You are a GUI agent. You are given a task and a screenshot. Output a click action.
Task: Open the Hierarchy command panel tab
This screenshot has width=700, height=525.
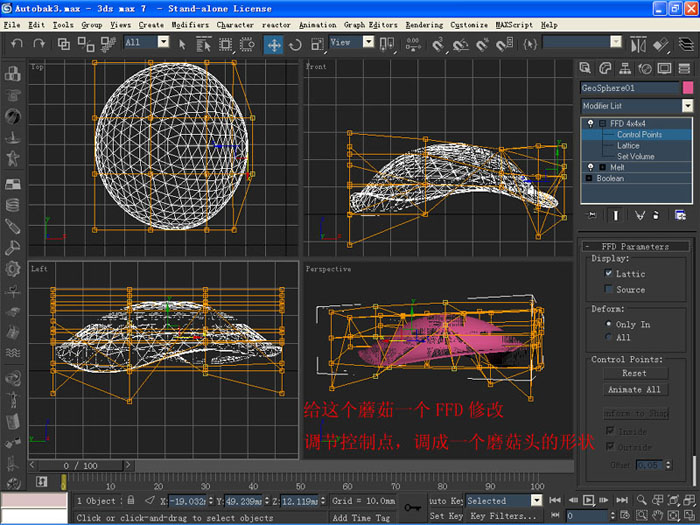[625, 68]
